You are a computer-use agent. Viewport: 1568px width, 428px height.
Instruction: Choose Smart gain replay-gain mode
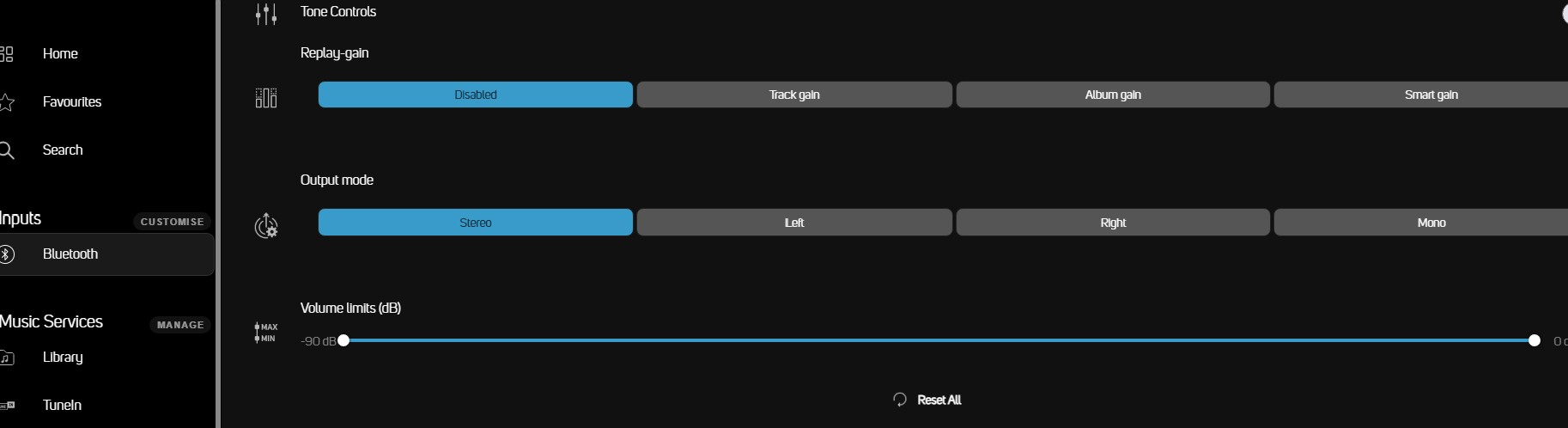[1430, 95]
